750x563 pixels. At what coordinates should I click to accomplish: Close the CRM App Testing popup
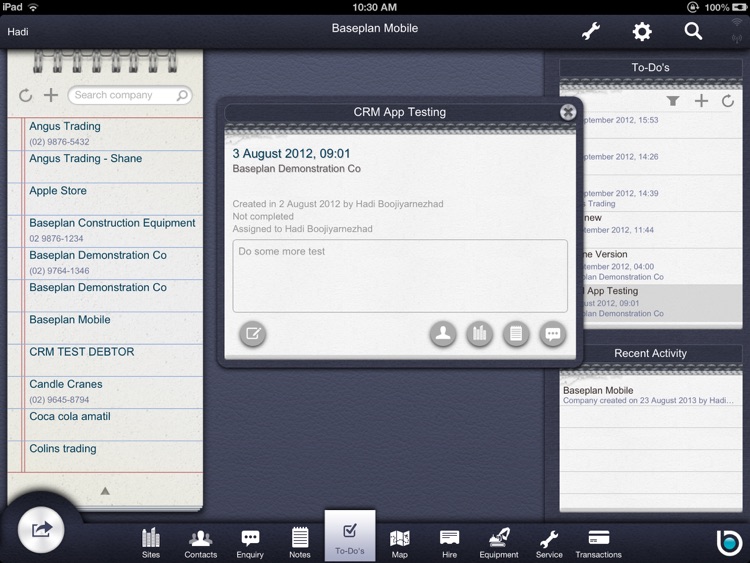click(568, 112)
